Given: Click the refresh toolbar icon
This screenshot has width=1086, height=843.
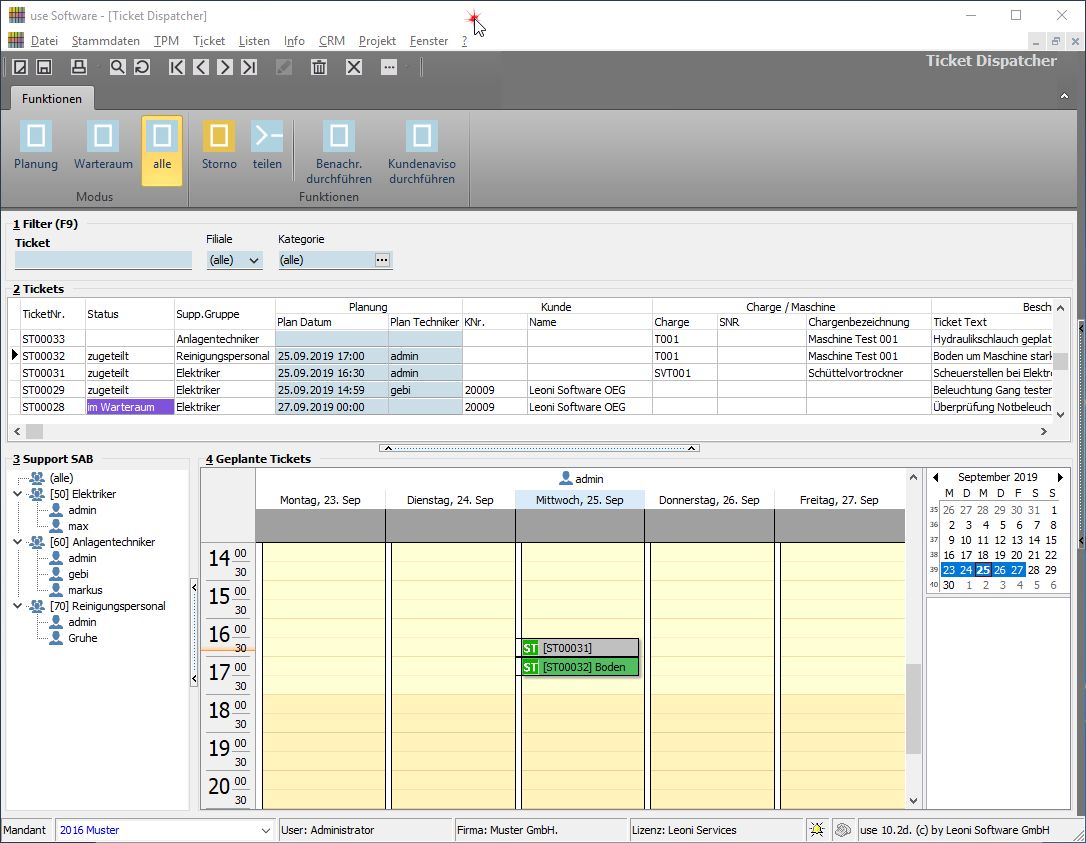Looking at the screenshot, I should coord(142,67).
